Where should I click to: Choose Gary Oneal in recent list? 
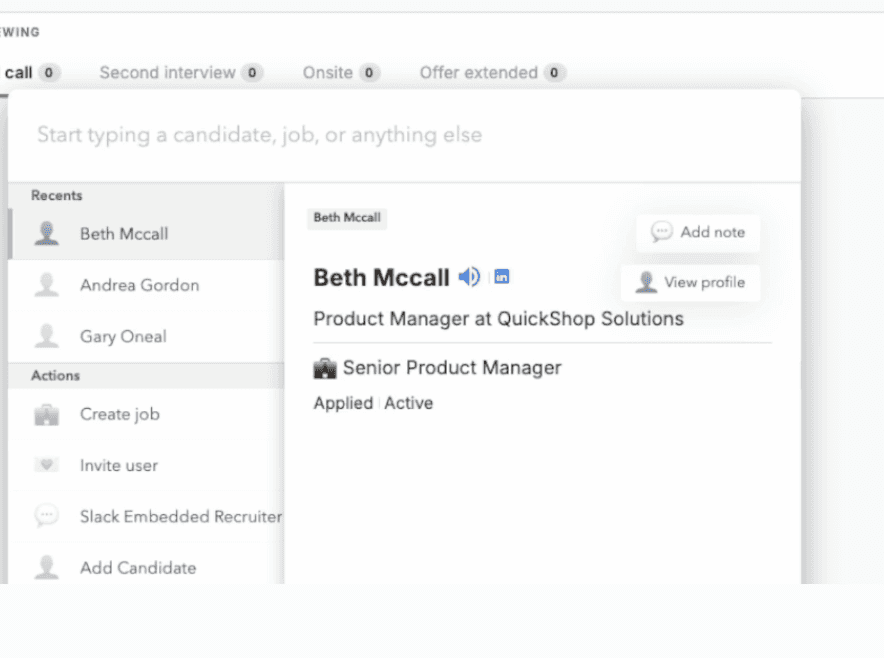tap(123, 337)
